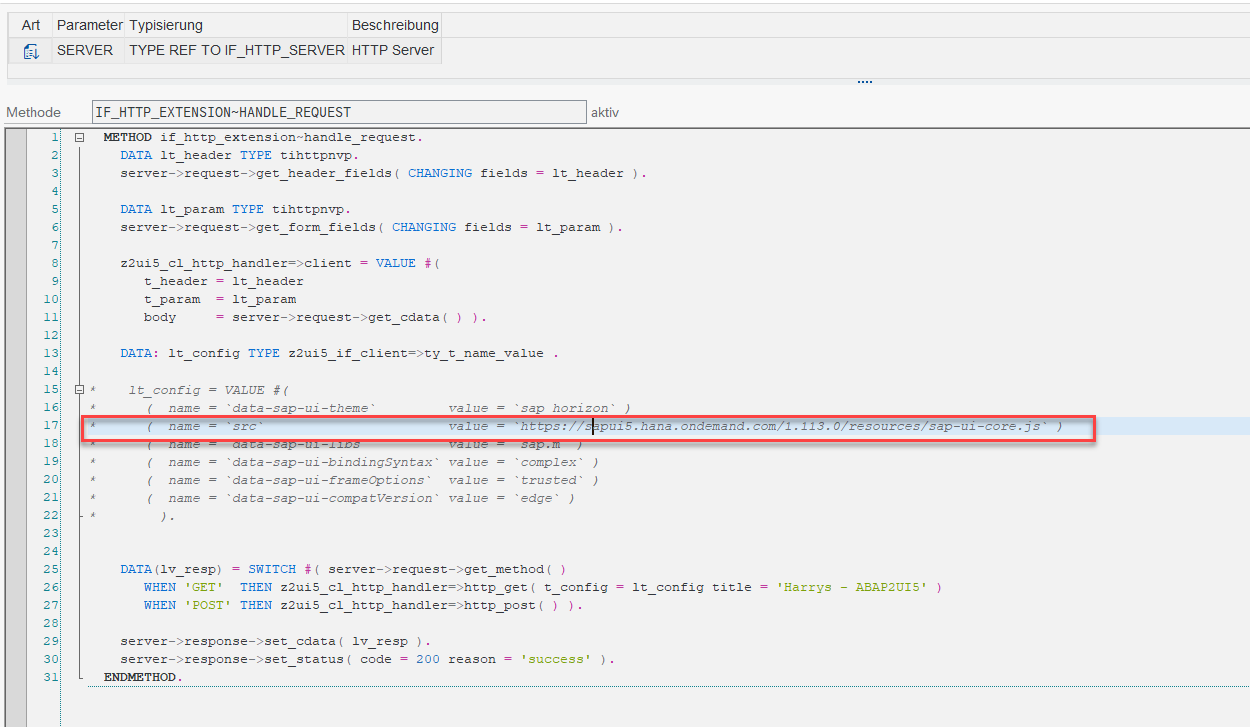The width and height of the screenshot is (1250, 727).
Task: Click the Typisierung column header
Action: [x=166, y=25]
